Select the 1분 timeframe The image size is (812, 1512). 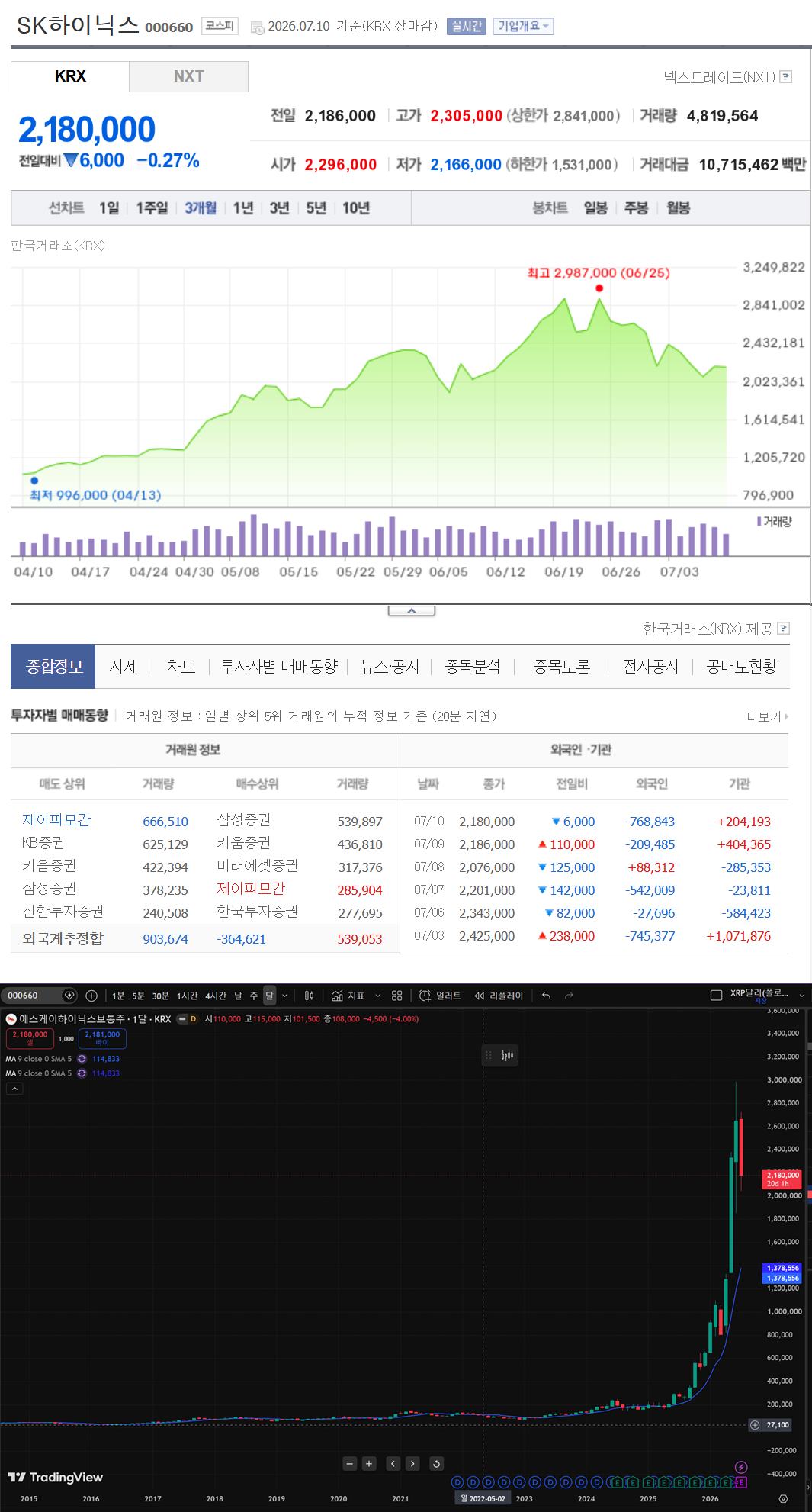pyautogui.click(x=117, y=996)
